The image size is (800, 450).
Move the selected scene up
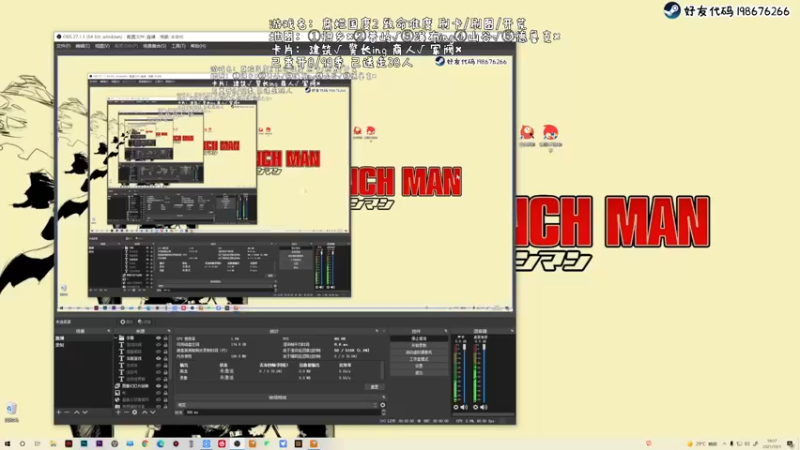[x=77, y=412]
